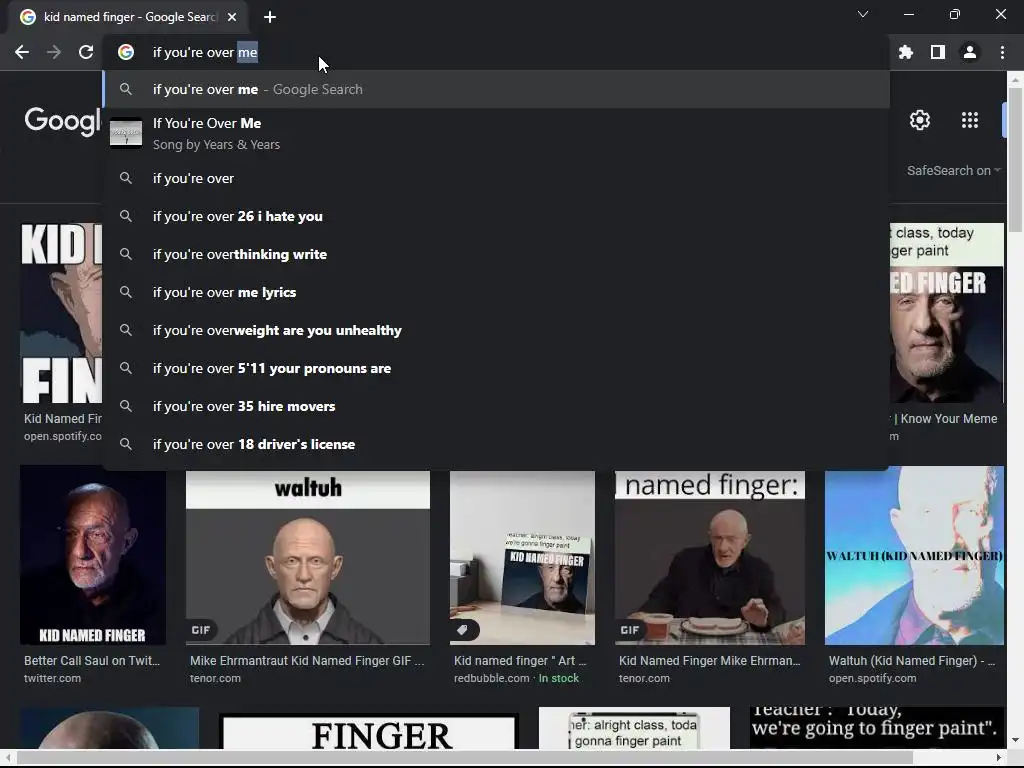Image resolution: width=1024 pixels, height=768 pixels.
Task: Choose suggestion overweight are you unhealthy
Action: coord(496,330)
